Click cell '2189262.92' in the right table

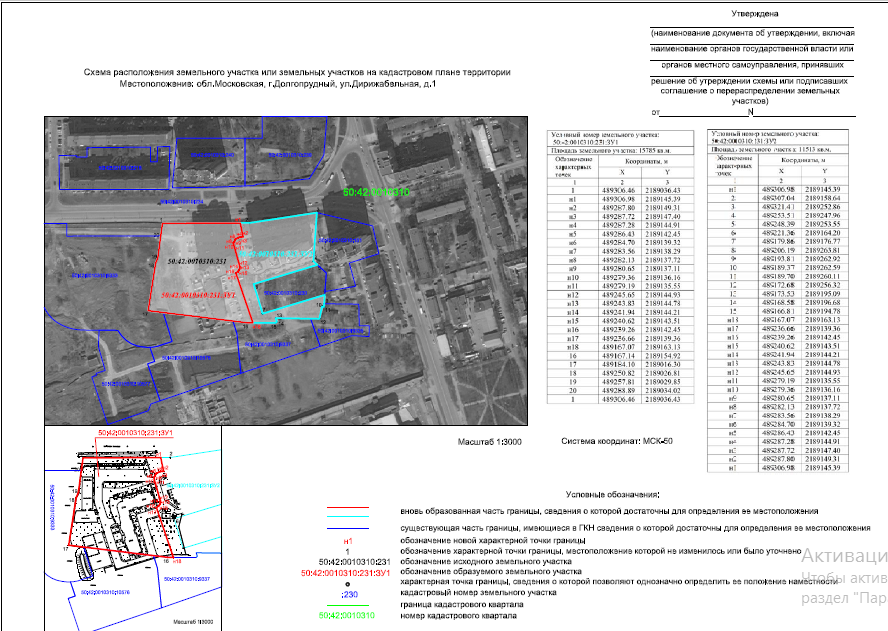click(x=822, y=259)
